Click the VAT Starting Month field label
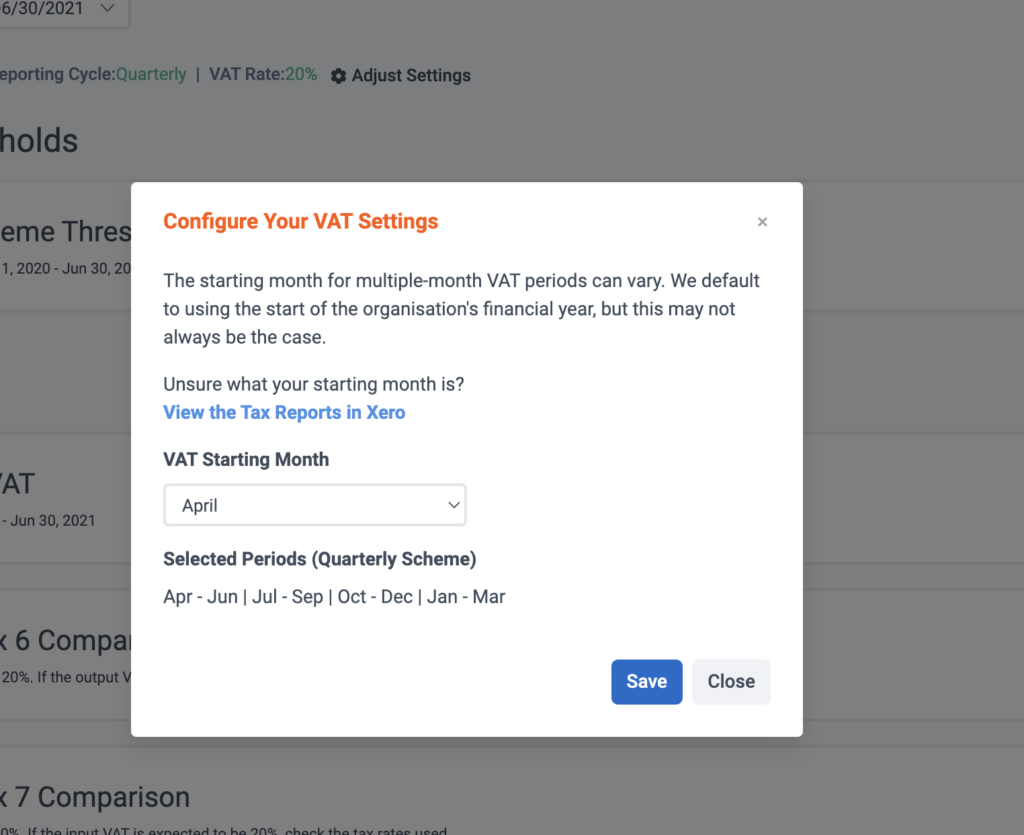This screenshot has width=1024, height=835. pos(246,460)
